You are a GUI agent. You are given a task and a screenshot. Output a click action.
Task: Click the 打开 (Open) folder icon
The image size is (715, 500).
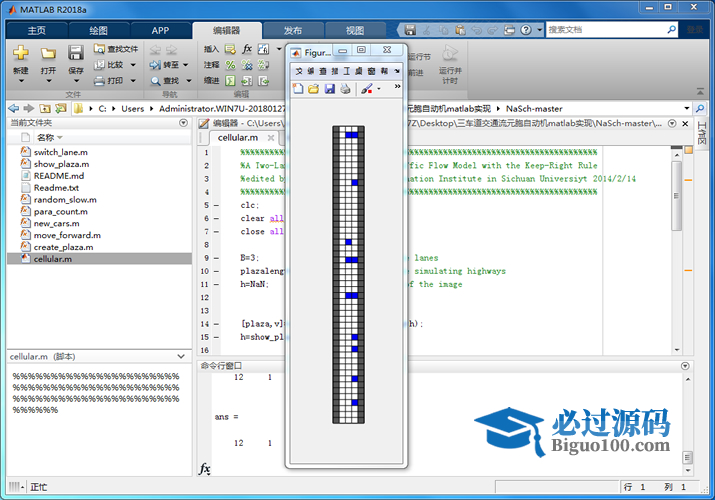[x=48, y=53]
